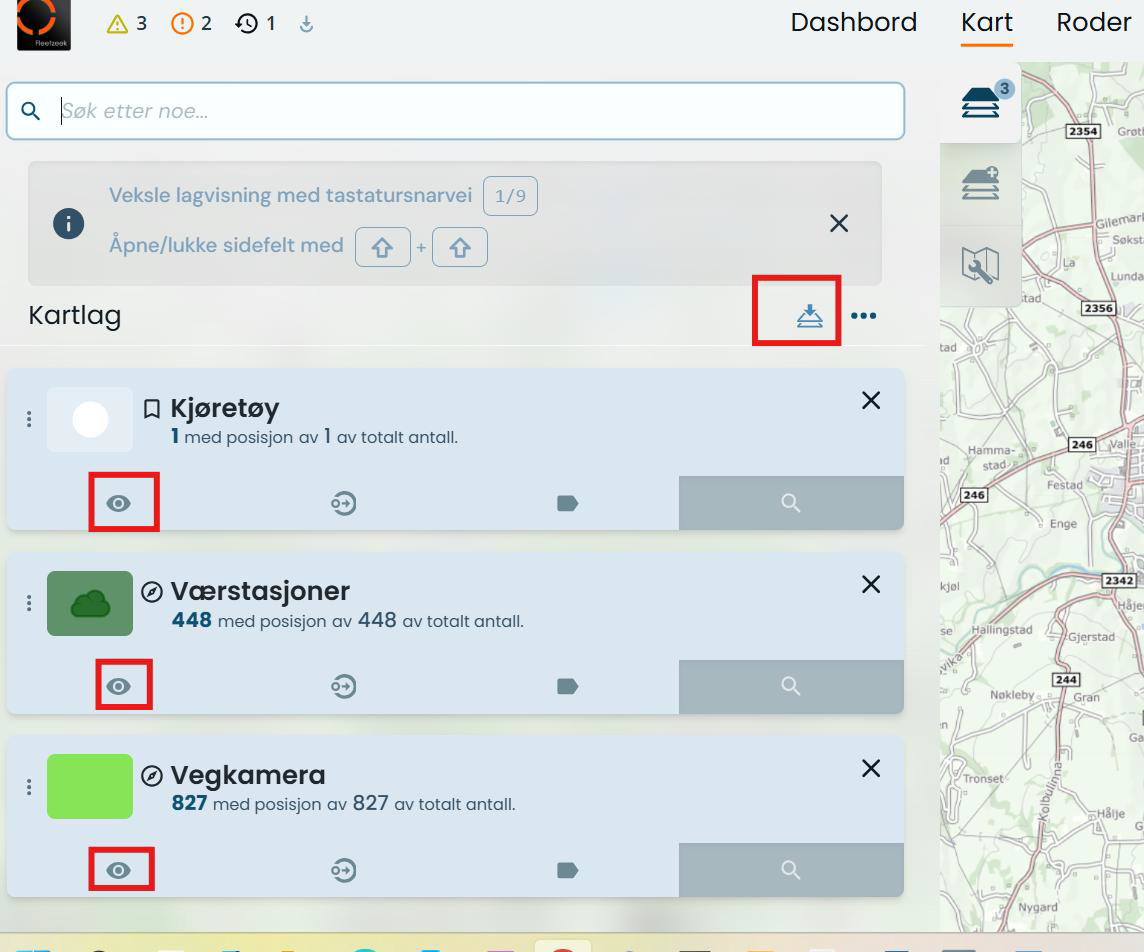Screen dimensions: 1144x952
Task: Click the Kjøretøy layer title
Action: pyautogui.click(x=225, y=409)
